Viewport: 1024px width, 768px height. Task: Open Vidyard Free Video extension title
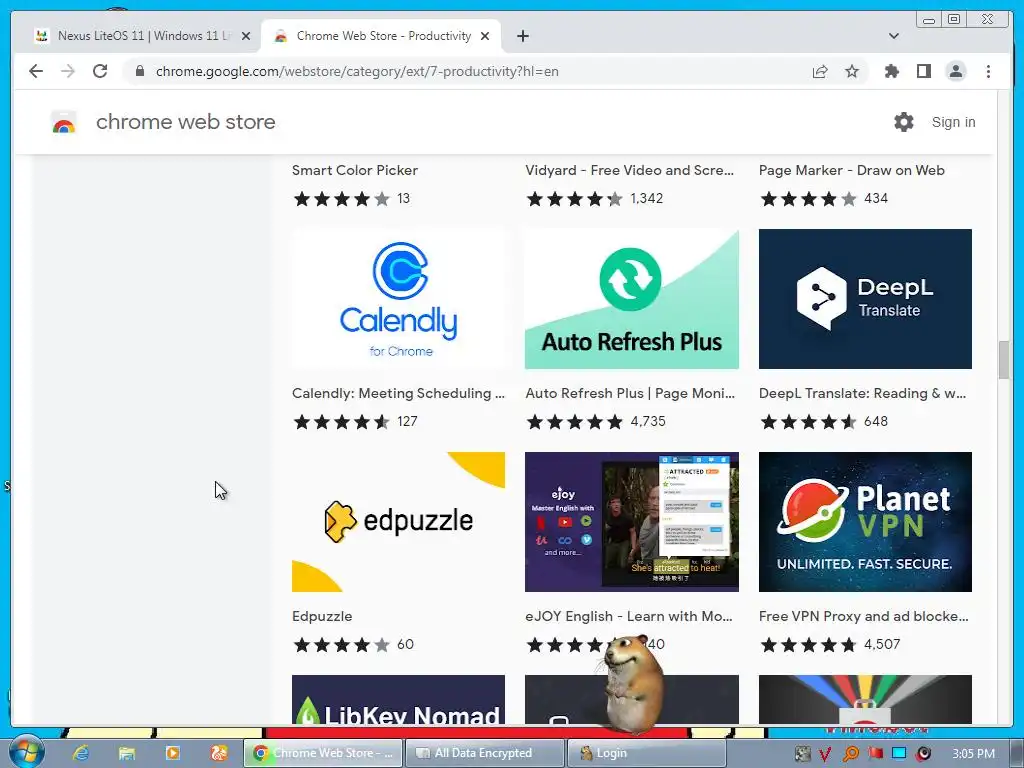[630, 170]
